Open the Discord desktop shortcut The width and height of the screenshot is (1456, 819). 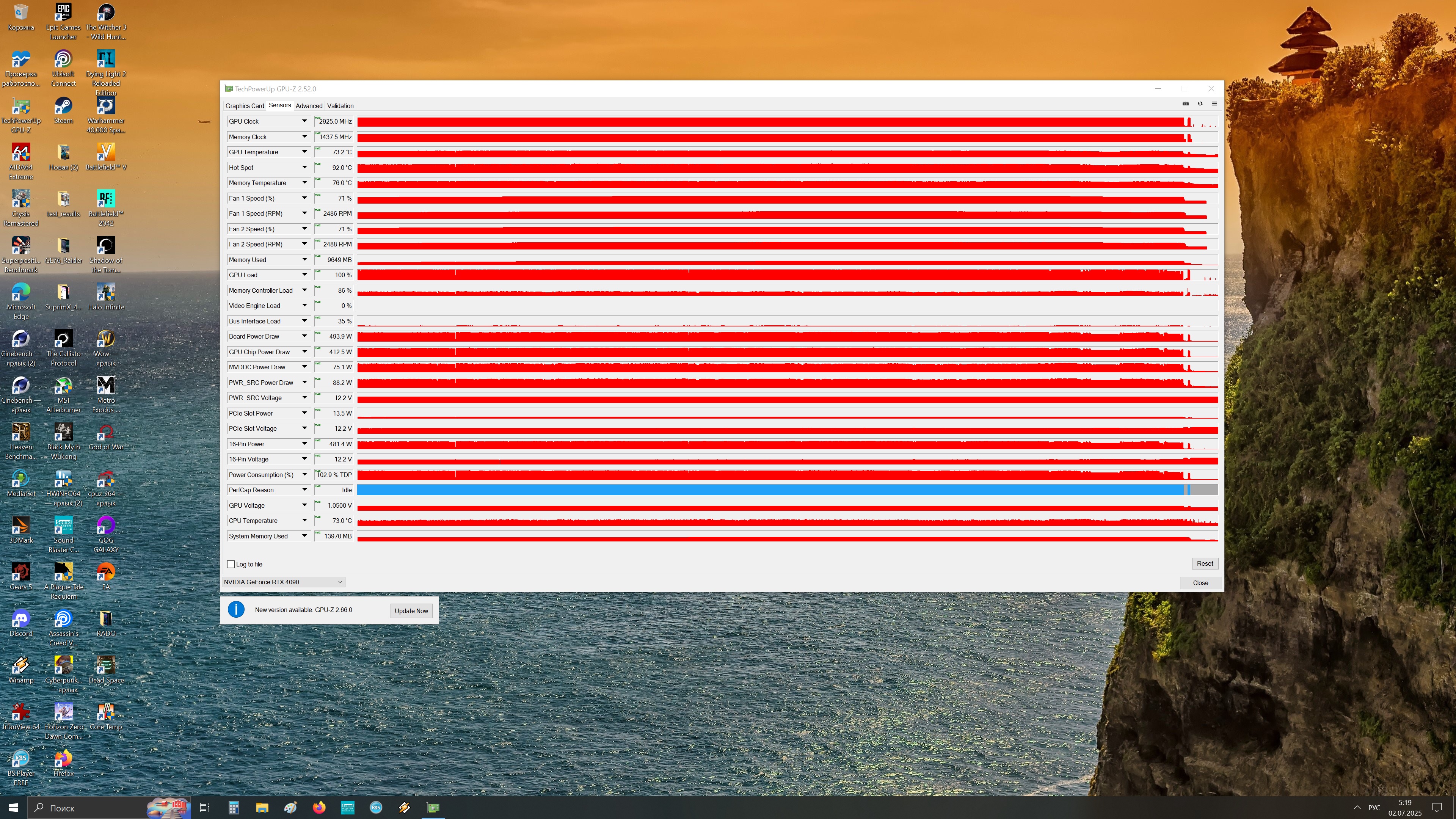21,619
